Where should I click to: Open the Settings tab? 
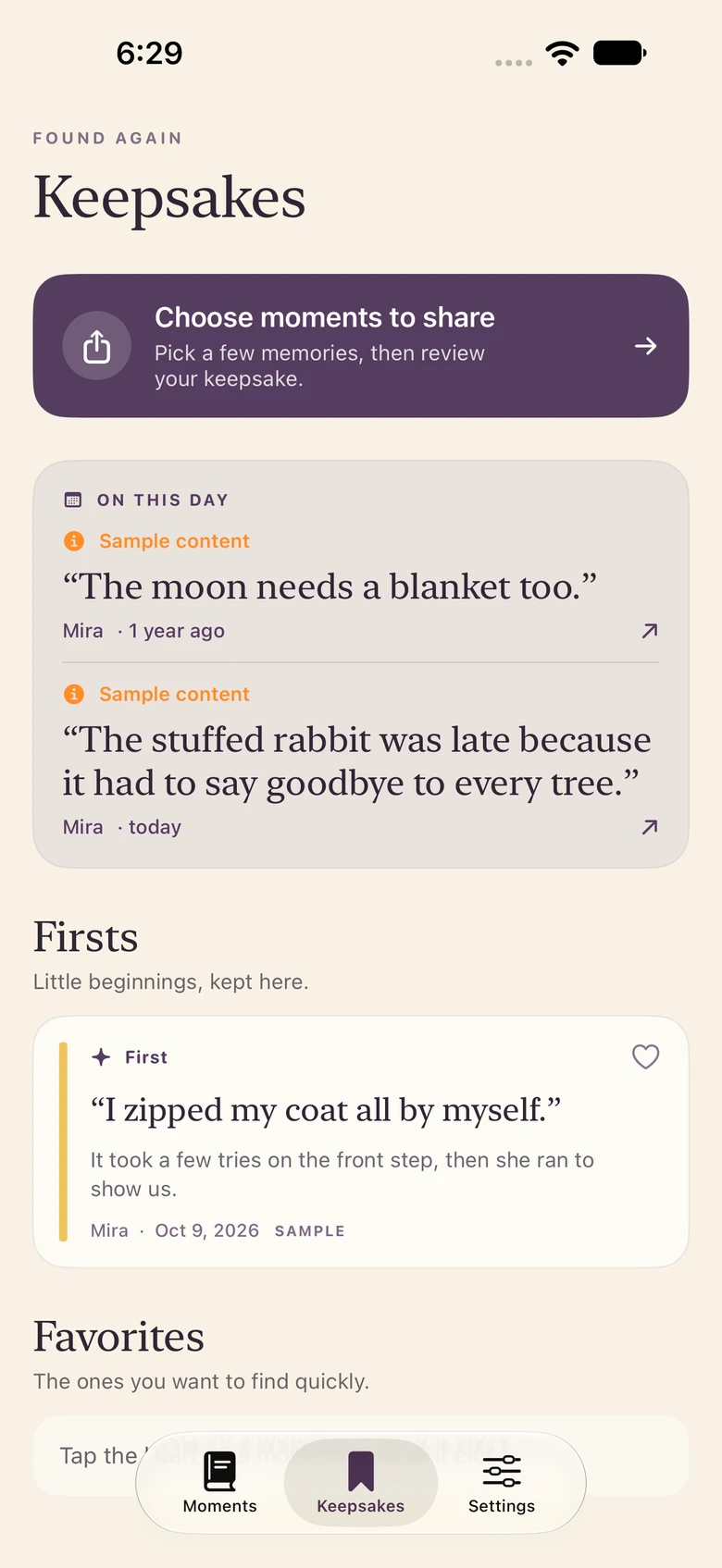pyautogui.click(x=502, y=1482)
